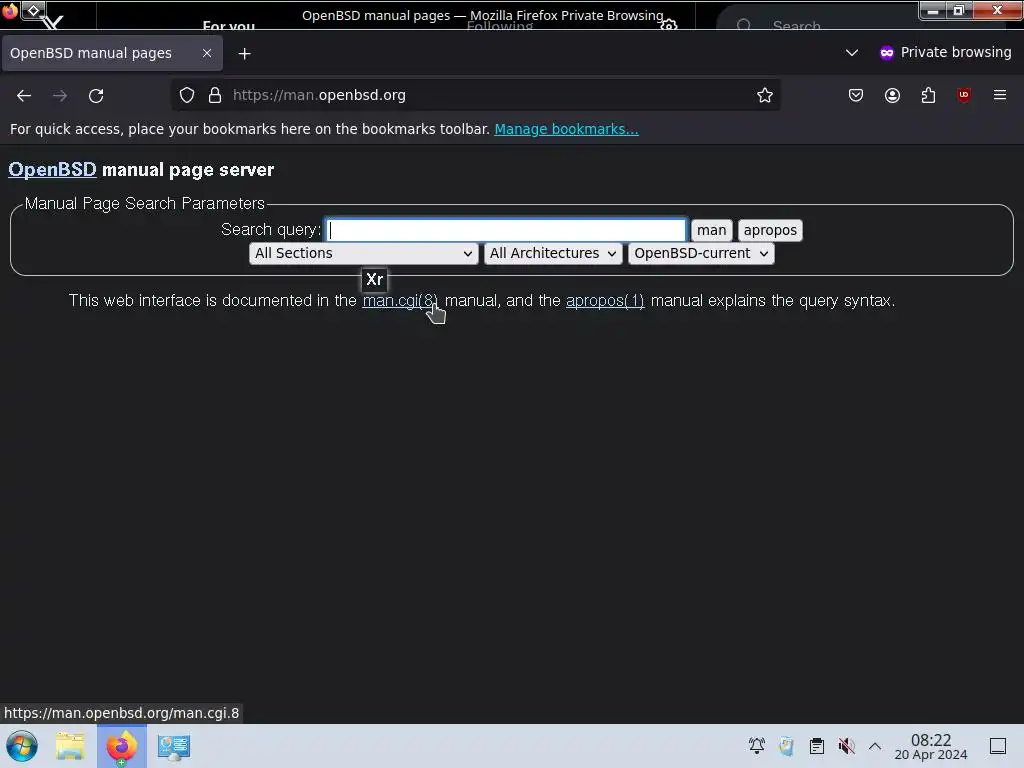1024x768 pixels.
Task: Go back to the previous page
Action: point(24,95)
